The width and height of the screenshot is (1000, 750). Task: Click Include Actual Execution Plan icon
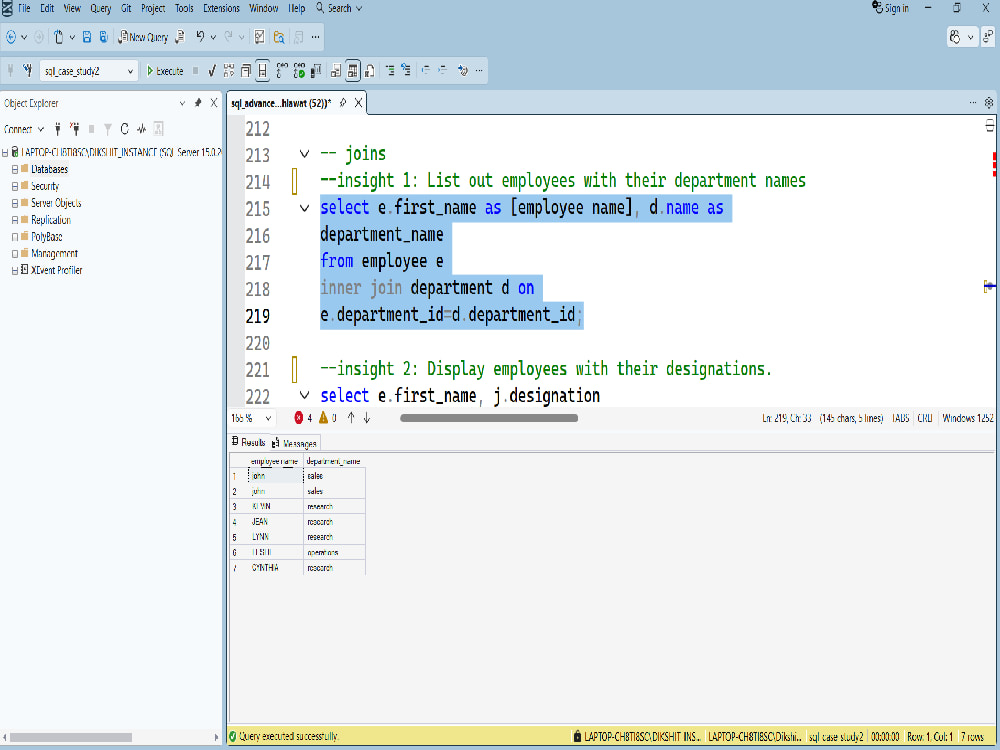click(x=282, y=71)
